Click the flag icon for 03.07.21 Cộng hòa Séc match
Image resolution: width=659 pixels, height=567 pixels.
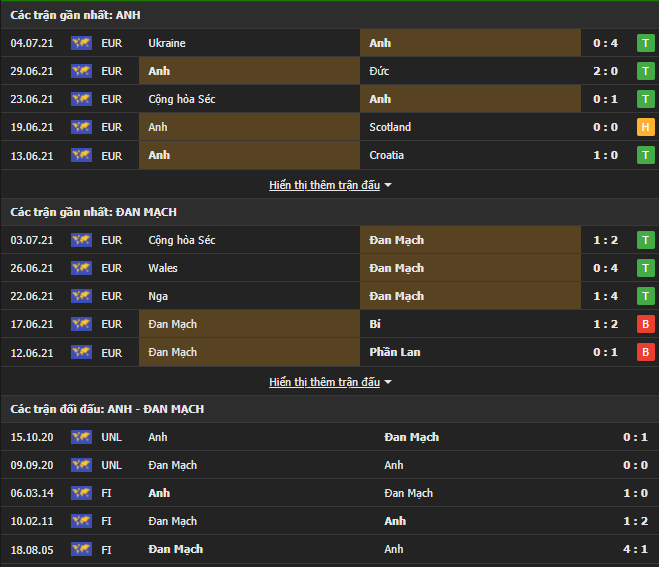tap(81, 240)
